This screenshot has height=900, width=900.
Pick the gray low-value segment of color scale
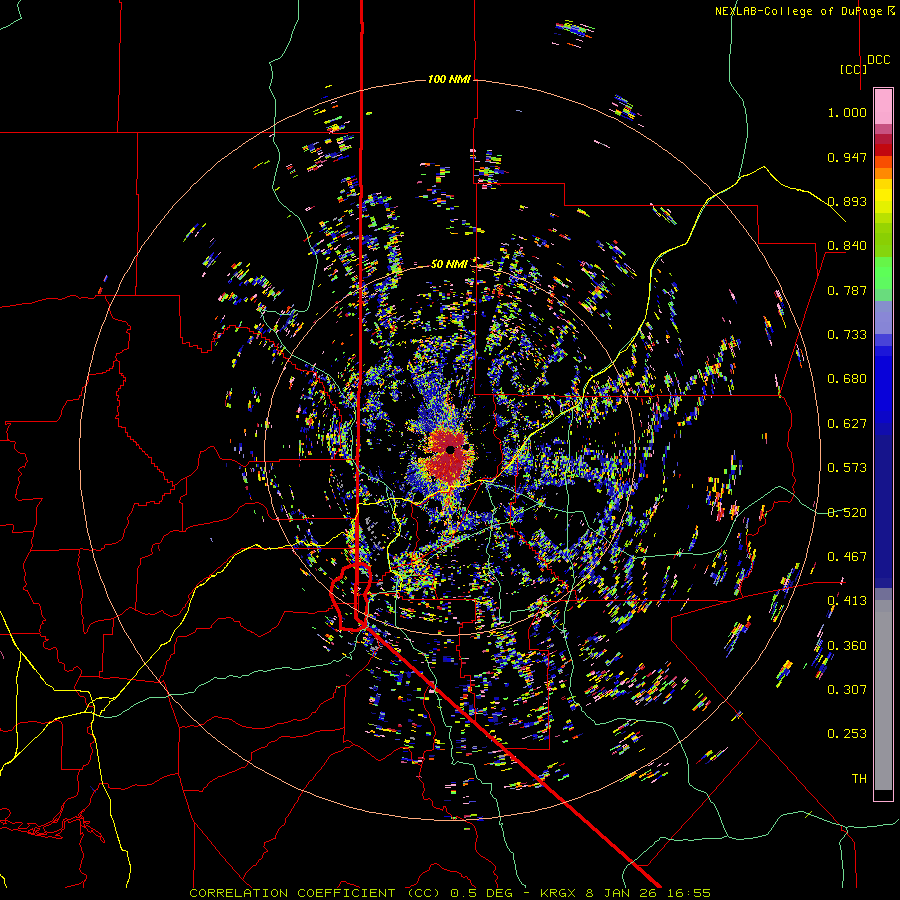[x=883, y=695]
